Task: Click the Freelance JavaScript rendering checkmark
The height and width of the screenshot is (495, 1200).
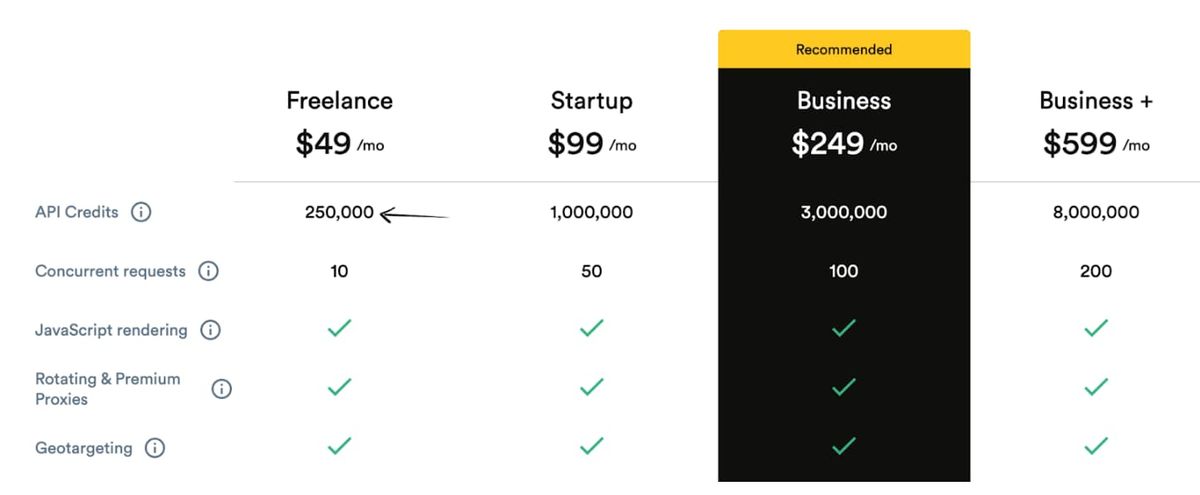Action: pos(340,328)
